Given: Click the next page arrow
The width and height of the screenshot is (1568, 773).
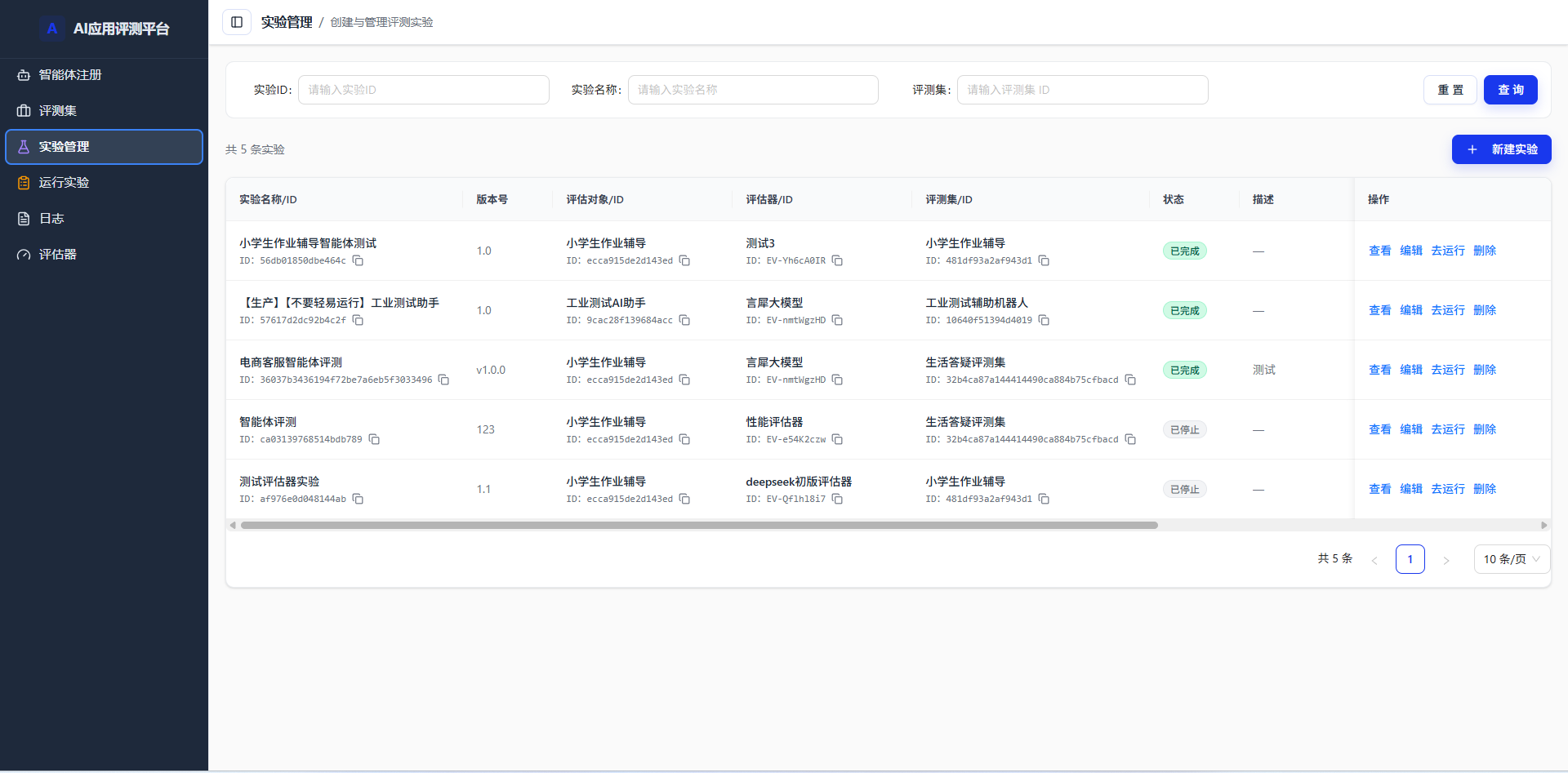Looking at the screenshot, I should coord(1445,560).
